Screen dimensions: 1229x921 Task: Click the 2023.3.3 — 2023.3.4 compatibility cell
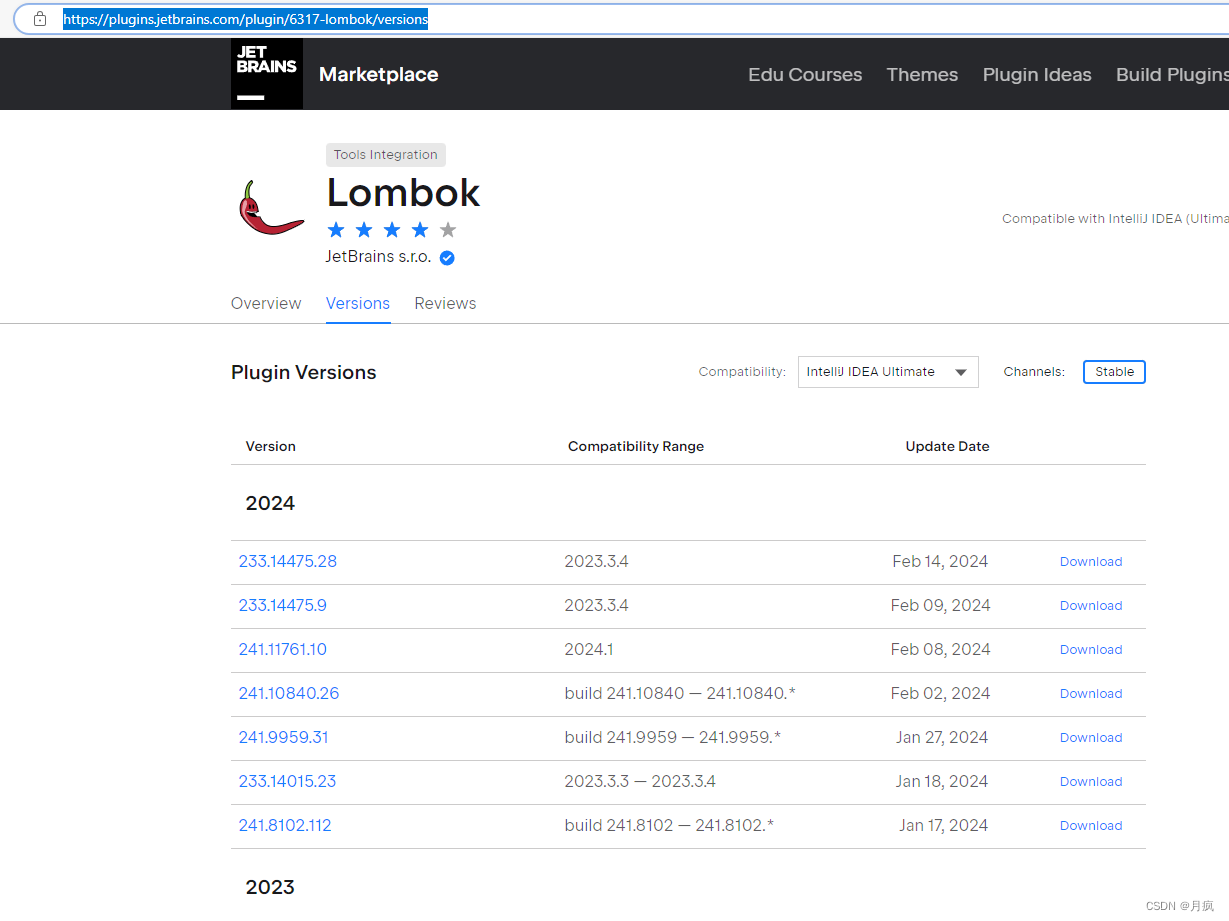640,782
